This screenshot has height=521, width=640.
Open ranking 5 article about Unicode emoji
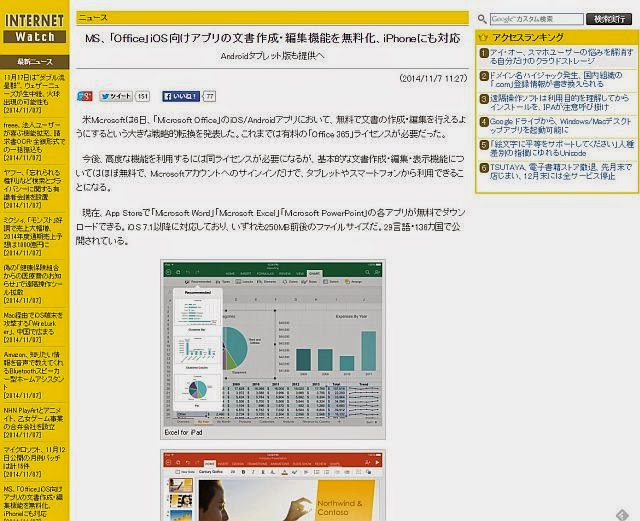pyautogui.click(x=562, y=149)
